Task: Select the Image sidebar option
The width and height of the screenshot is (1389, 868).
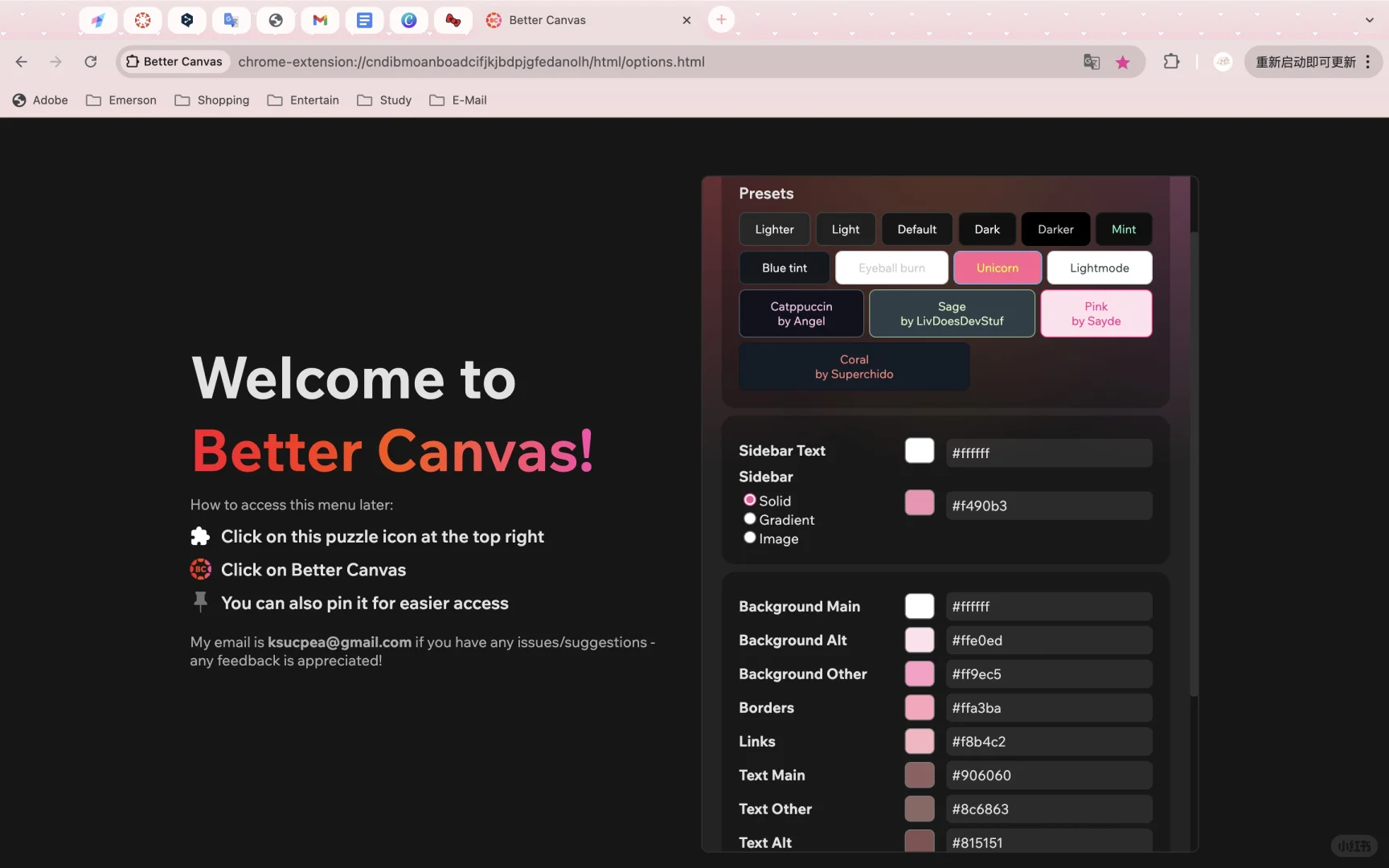Action: [750, 538]
